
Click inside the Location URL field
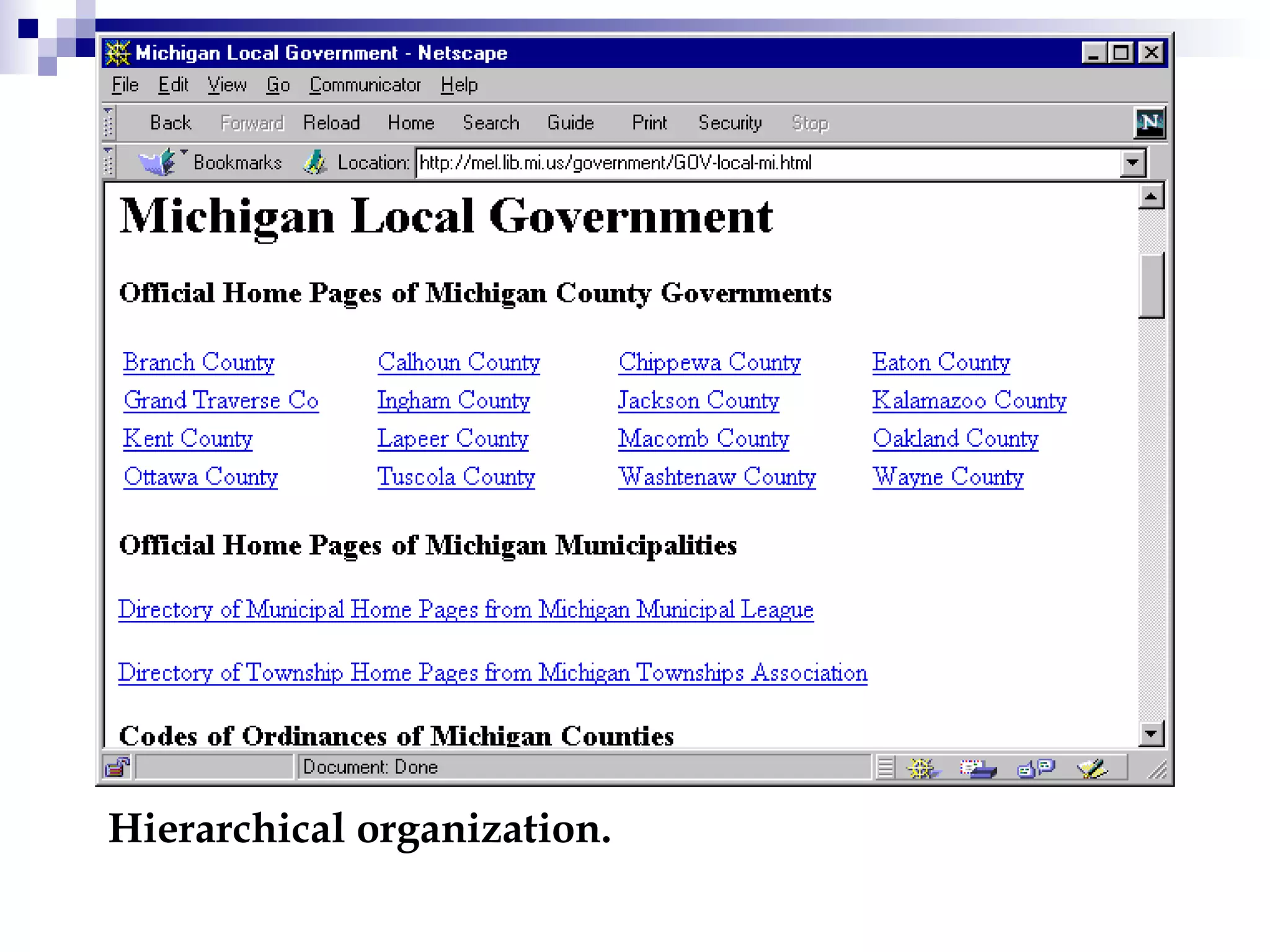tap(769, 163)
